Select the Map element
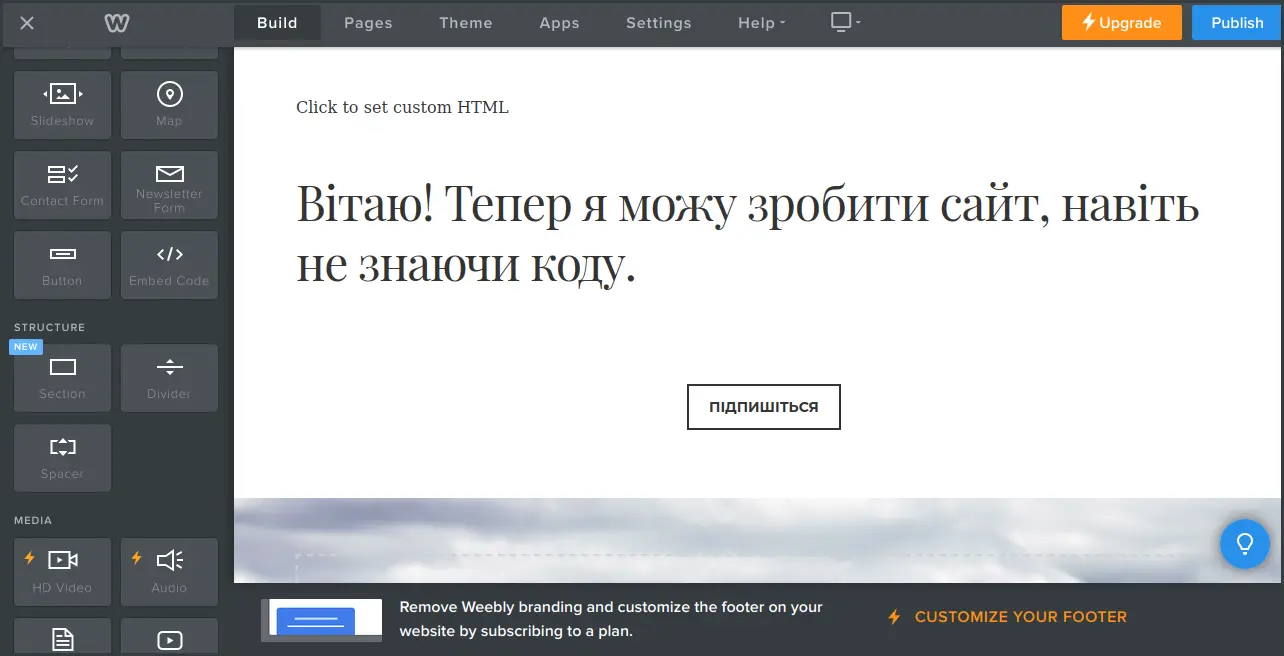Image resolution: width=1284 pixels, height=656 pixels. (x=169, y=104)
